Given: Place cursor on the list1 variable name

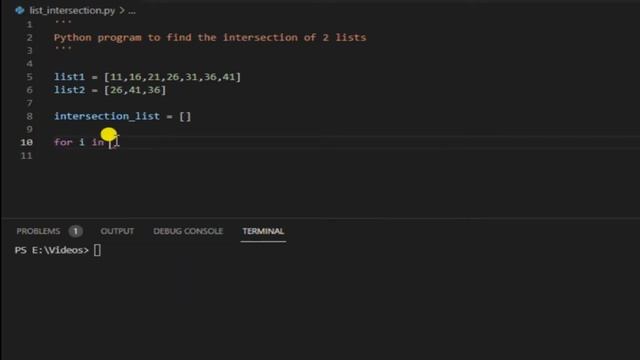Looking at the screenshot, I should tap(69, 77).
